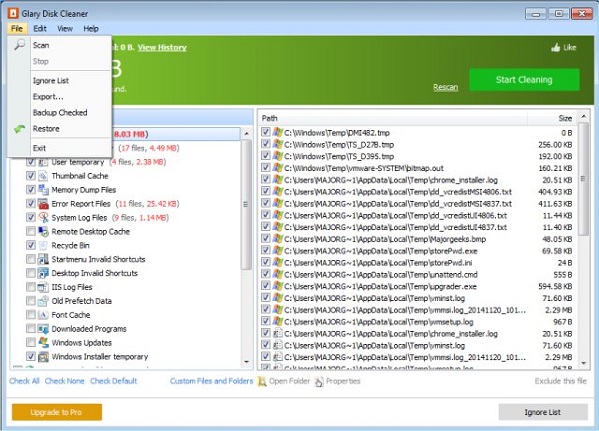The image size is (599, 431).
Task: Click the Desktop Invalid Shortcuts icon
Action: point(43,273)
